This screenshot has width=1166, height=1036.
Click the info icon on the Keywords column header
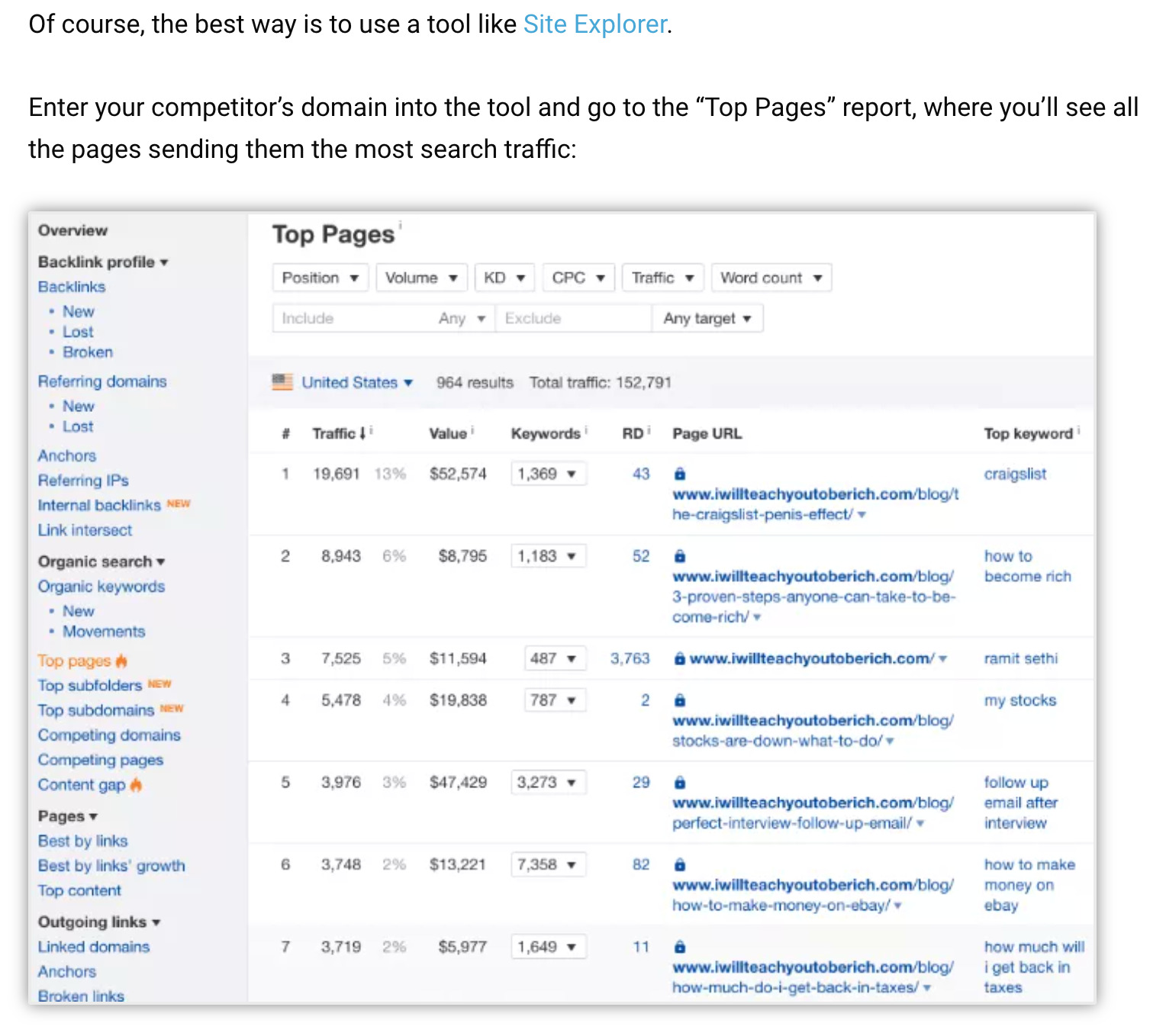coord(585,428)
